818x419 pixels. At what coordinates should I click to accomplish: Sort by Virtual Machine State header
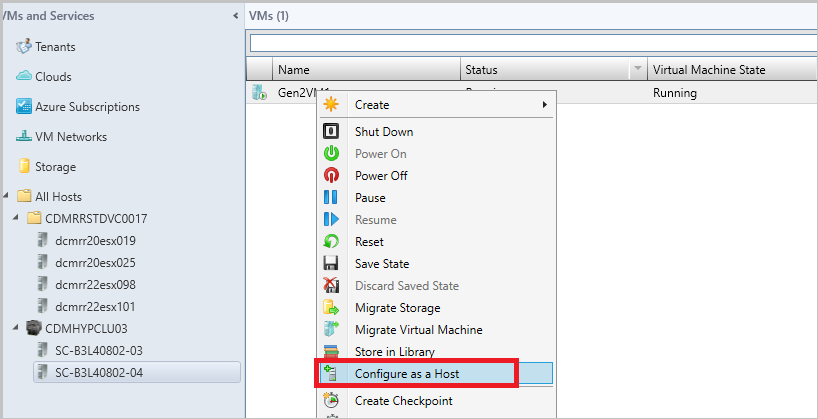(x=732, y=69)
